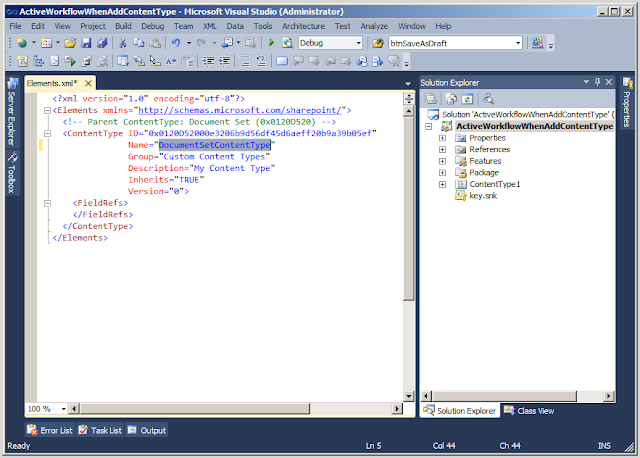The width and height of the screenshot is (640, 458).
Task: Expand the Package node
Action: tap(442, 173)
